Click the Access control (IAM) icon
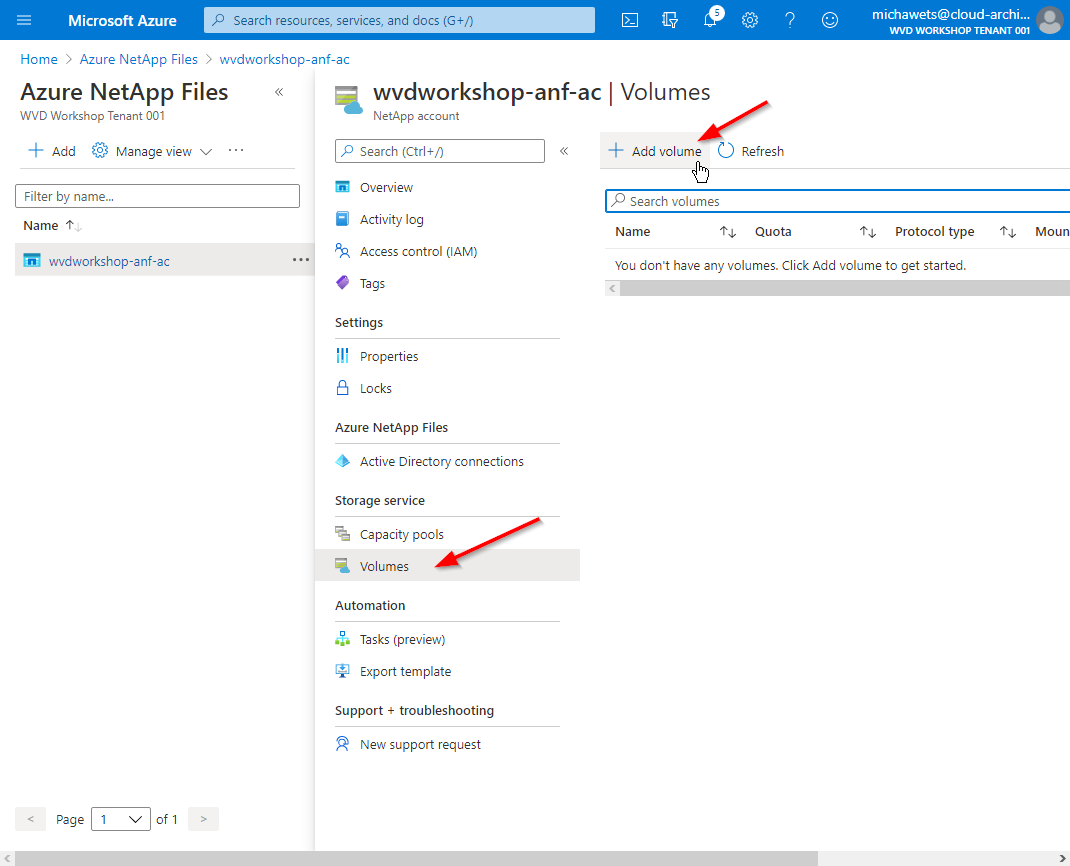This screenshot has height=866, width=1070. click(343, 251)
